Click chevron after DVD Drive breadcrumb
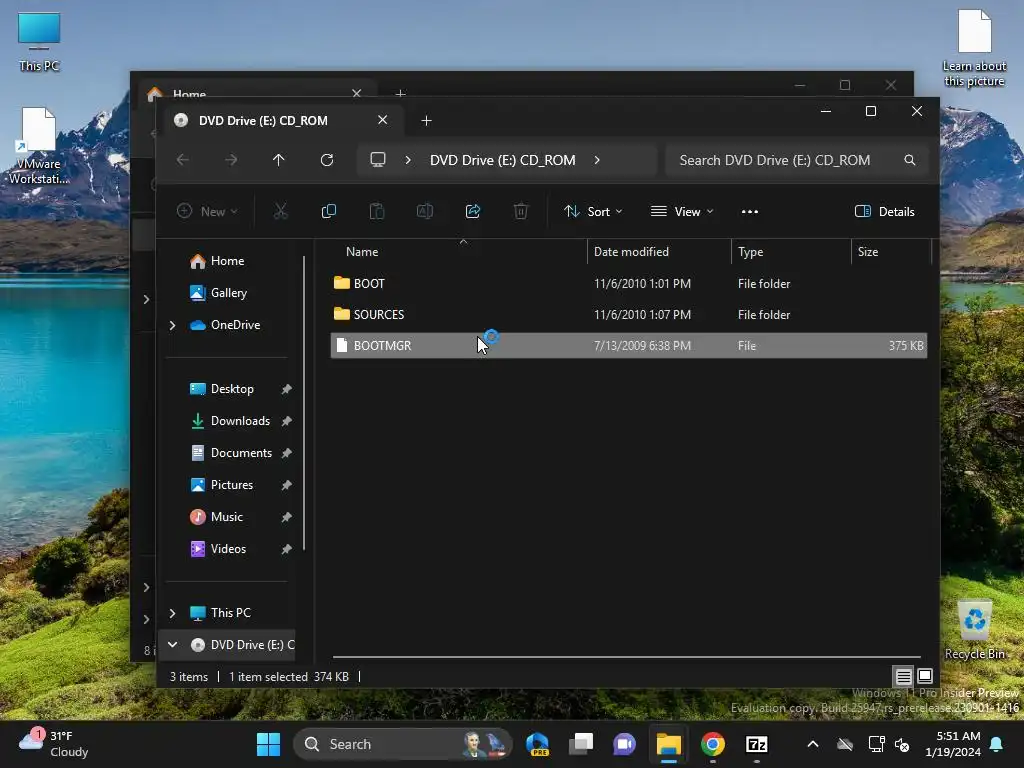 coord(597,160)
